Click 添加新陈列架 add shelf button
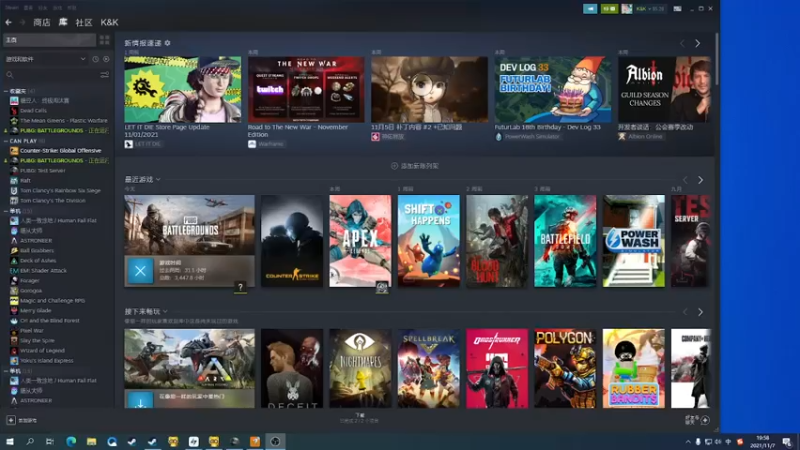This screenshot has height=450, width=800. click(x=414, y=166)
